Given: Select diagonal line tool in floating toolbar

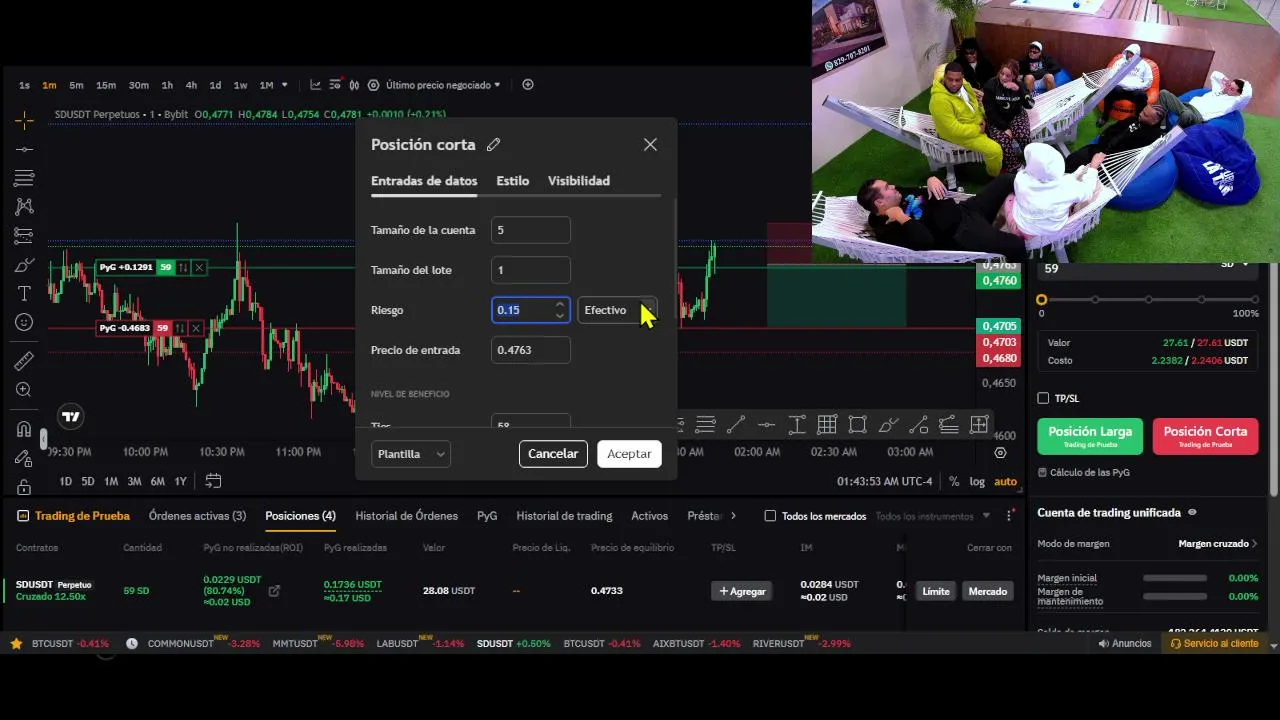Looking at the screenshot, I should point(736,425).
